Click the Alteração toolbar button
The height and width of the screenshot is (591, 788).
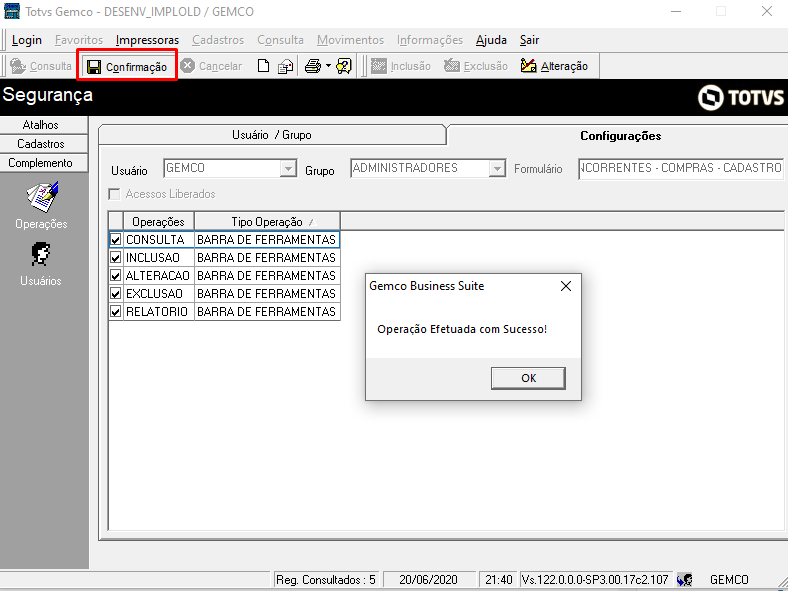554,66
